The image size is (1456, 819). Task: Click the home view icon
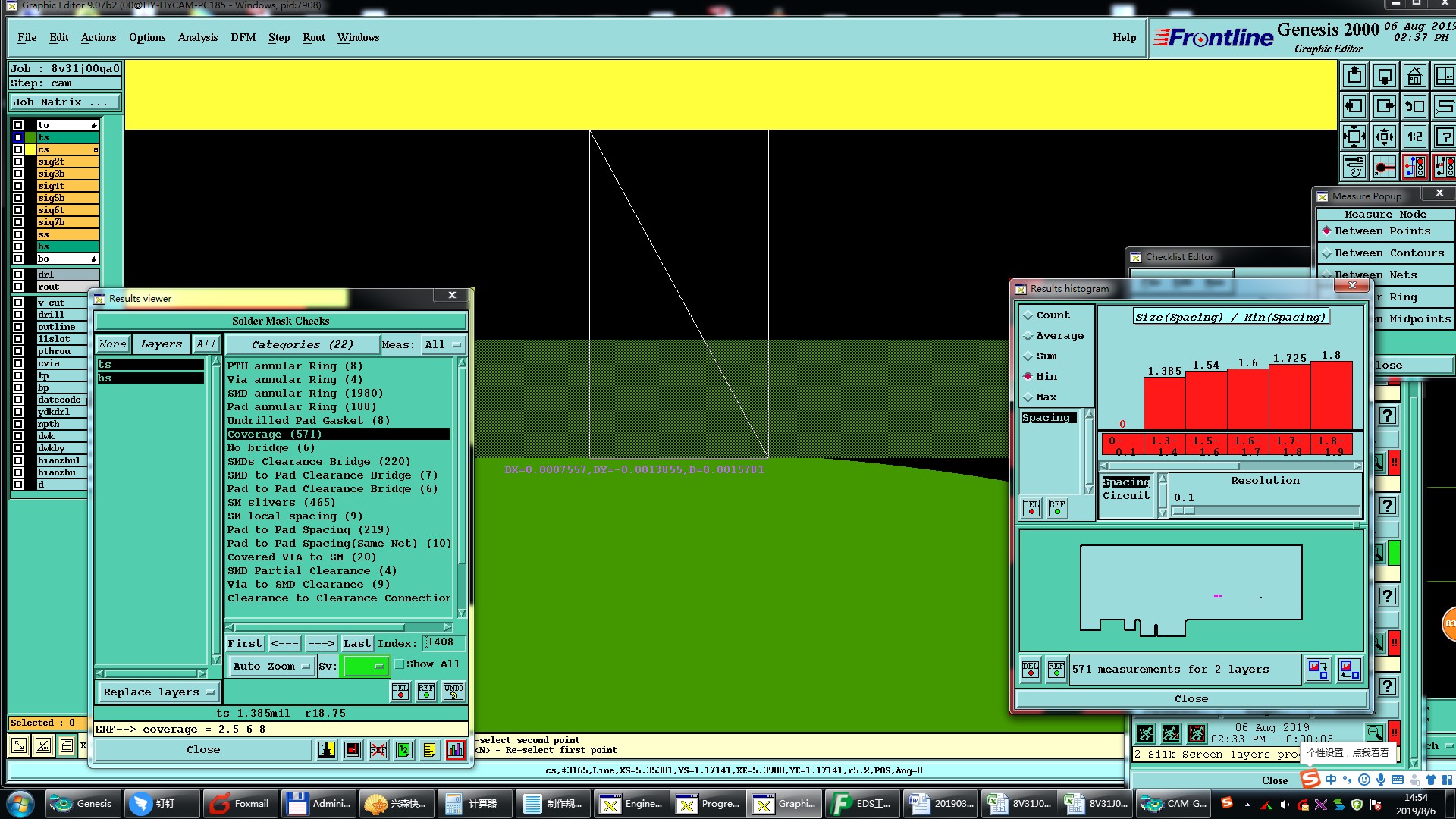click(1415, 76)
